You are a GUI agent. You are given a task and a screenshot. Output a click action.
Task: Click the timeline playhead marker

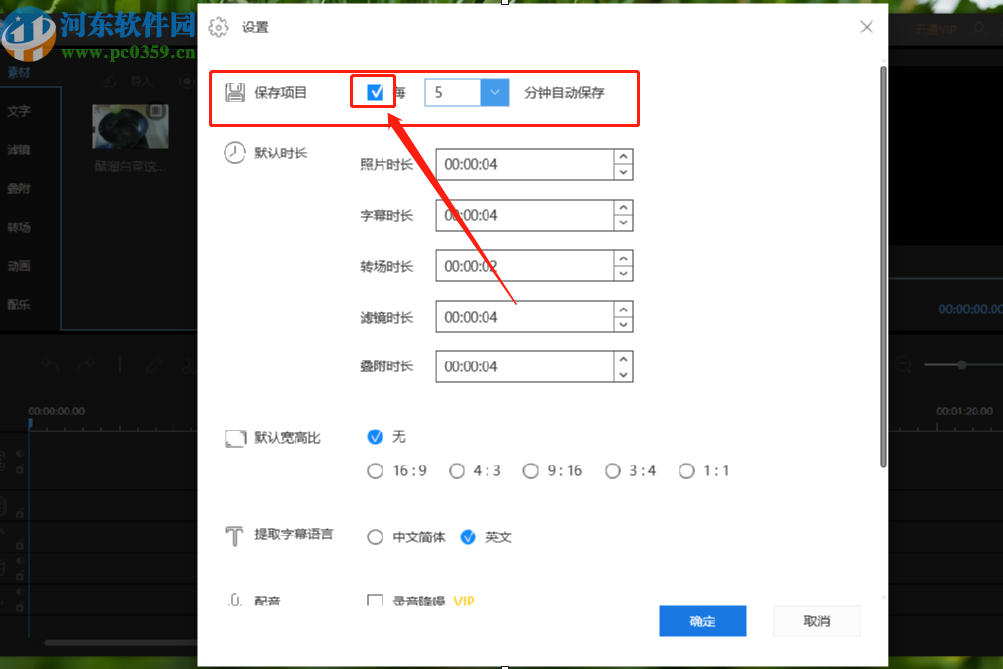click(29, 423)
